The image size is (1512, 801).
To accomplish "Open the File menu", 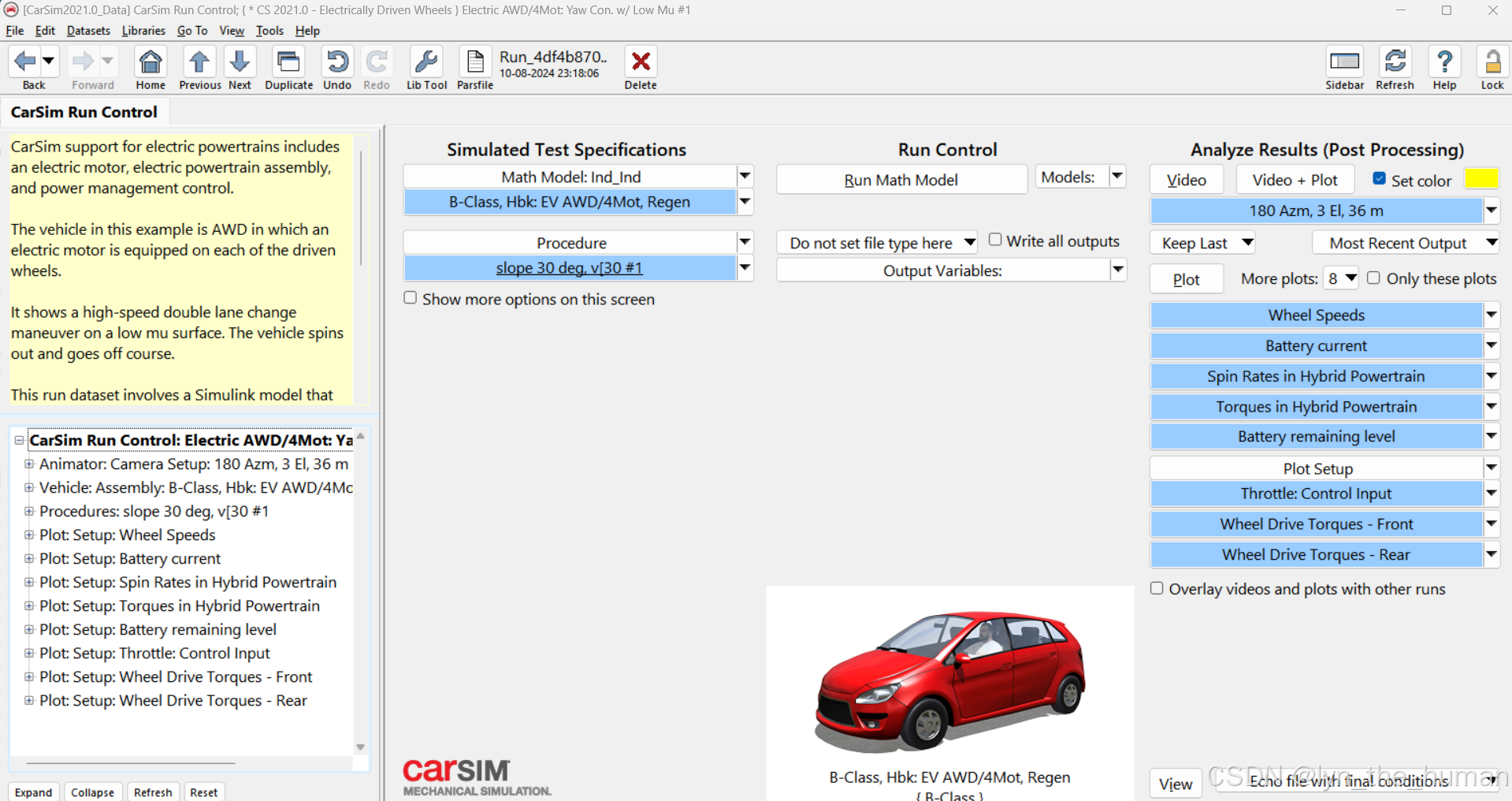I will coord(15,31).
